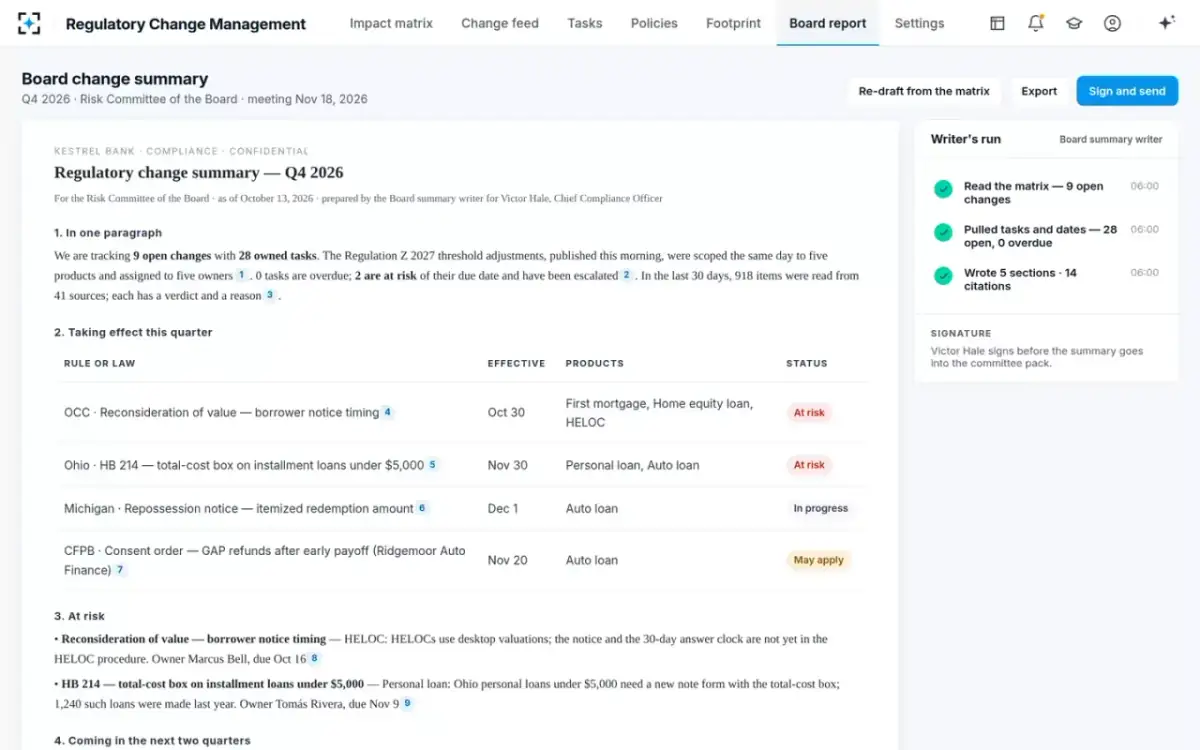The height and width of the screenshot is (750, 1200).
Task: Open citation 9 after 'due Nov 9'
Action: (407, 704)
